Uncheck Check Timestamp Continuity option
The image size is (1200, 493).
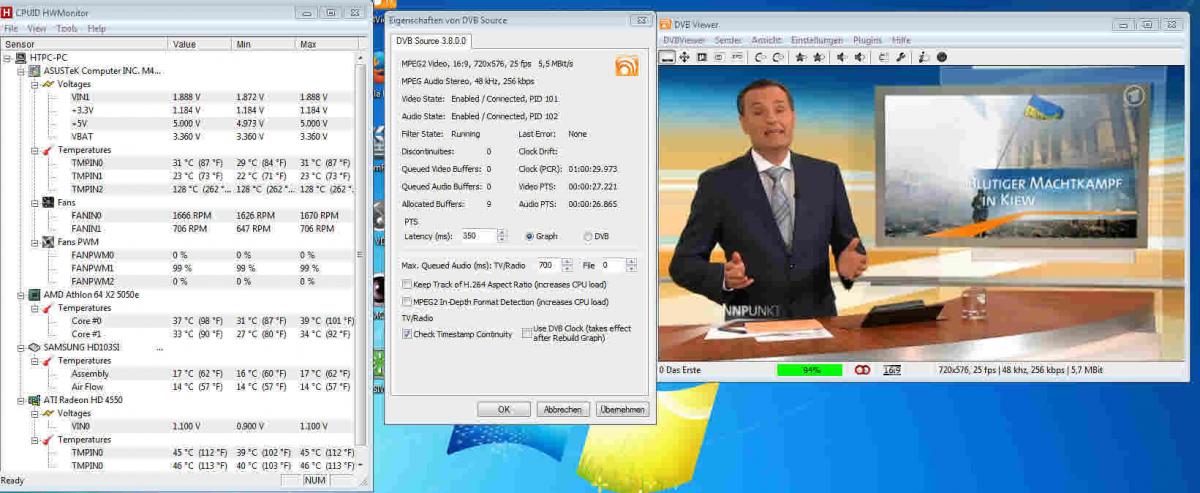coord(406,334)
